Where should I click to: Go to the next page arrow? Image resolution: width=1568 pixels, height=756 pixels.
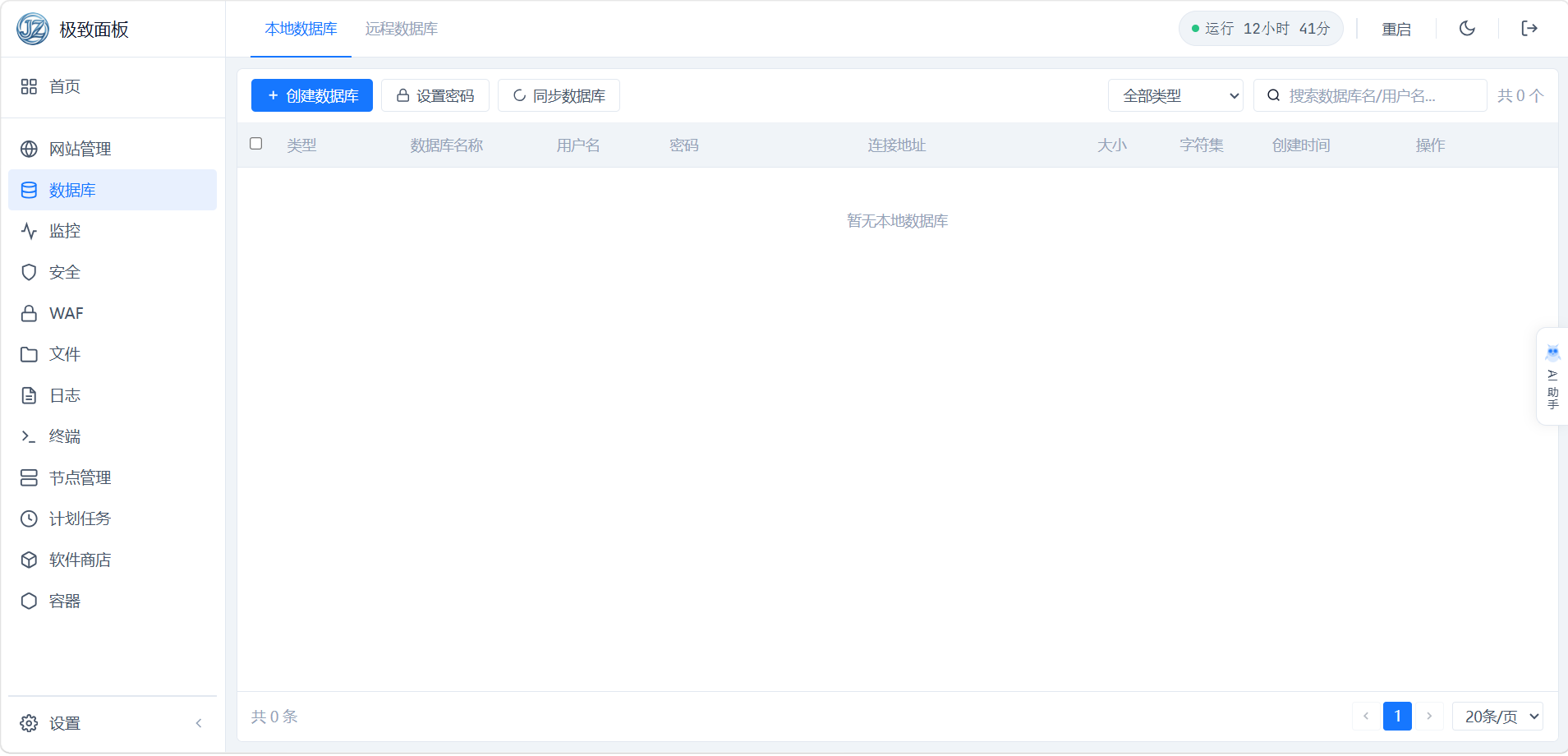(1429, 717)
